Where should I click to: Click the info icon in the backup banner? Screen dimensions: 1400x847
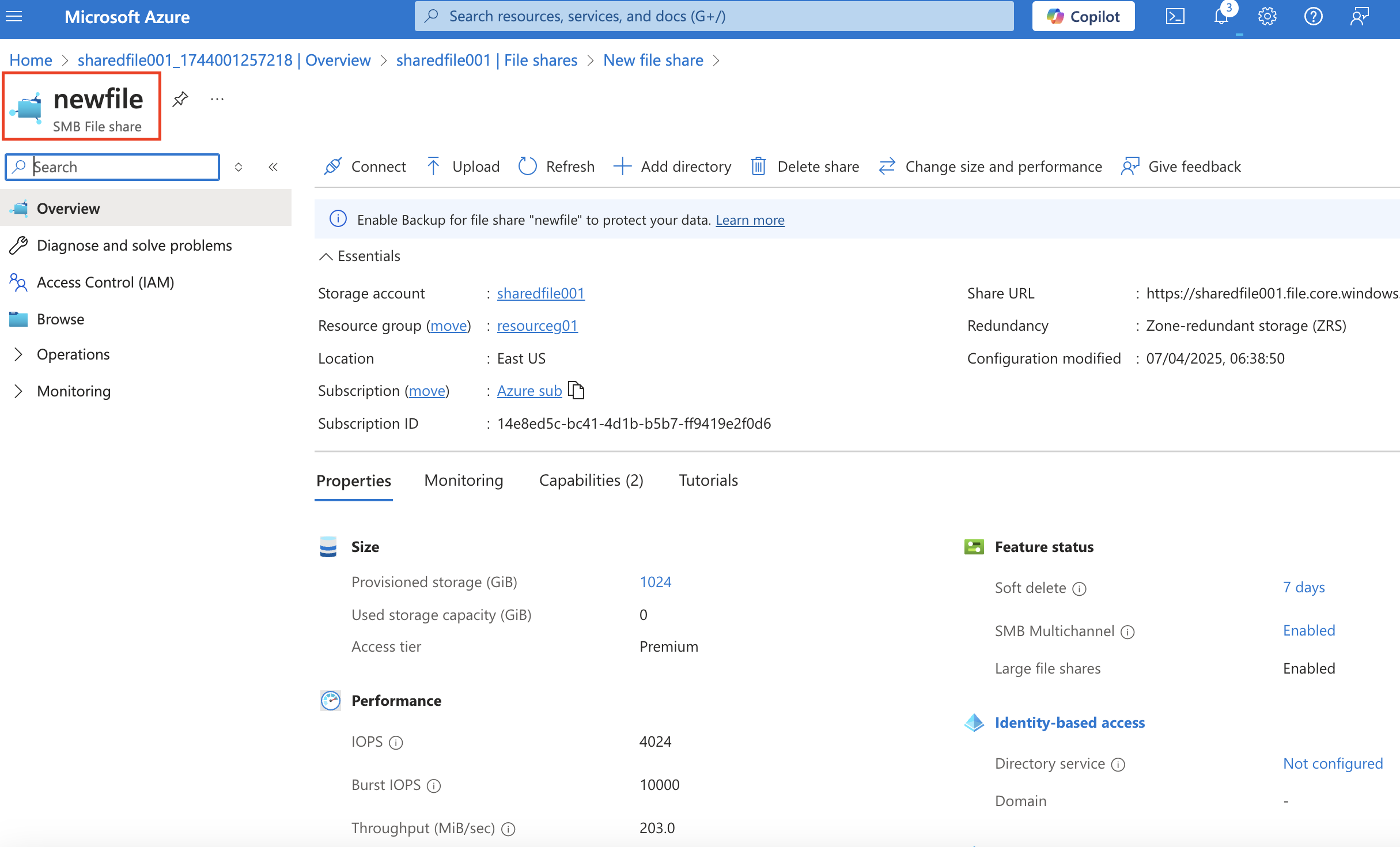338,219
